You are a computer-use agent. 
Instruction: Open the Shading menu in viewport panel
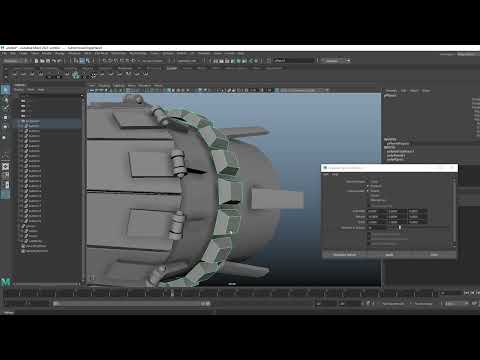coord(104,86)
